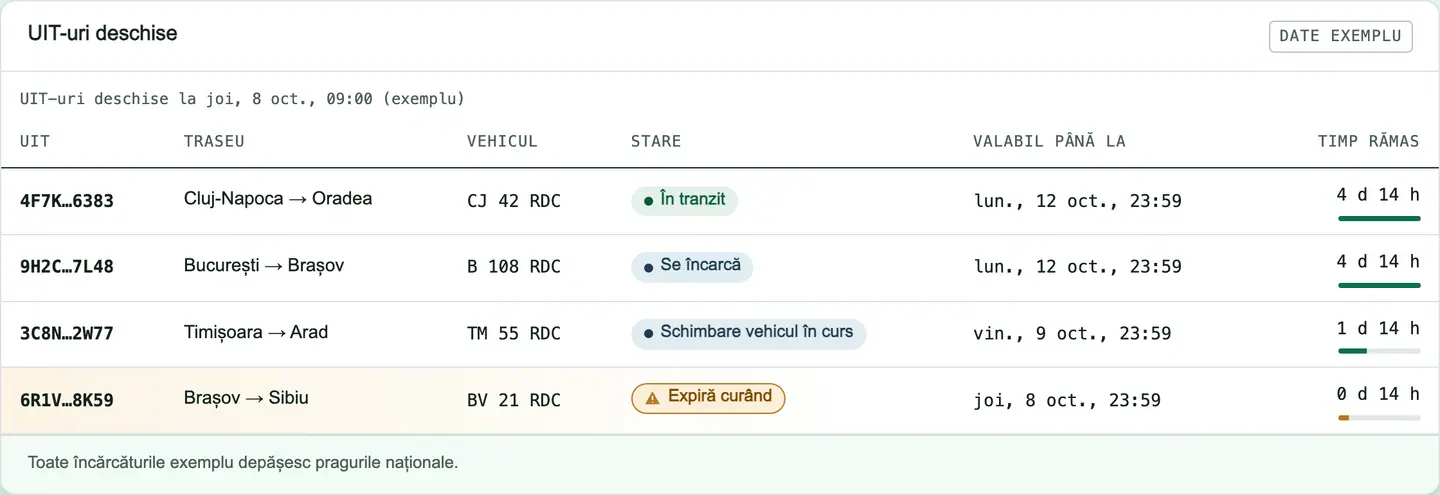Click the VEHICUL column header
Image resolution: width=1440 pixels, height=495 pixels.
[502, 141]
